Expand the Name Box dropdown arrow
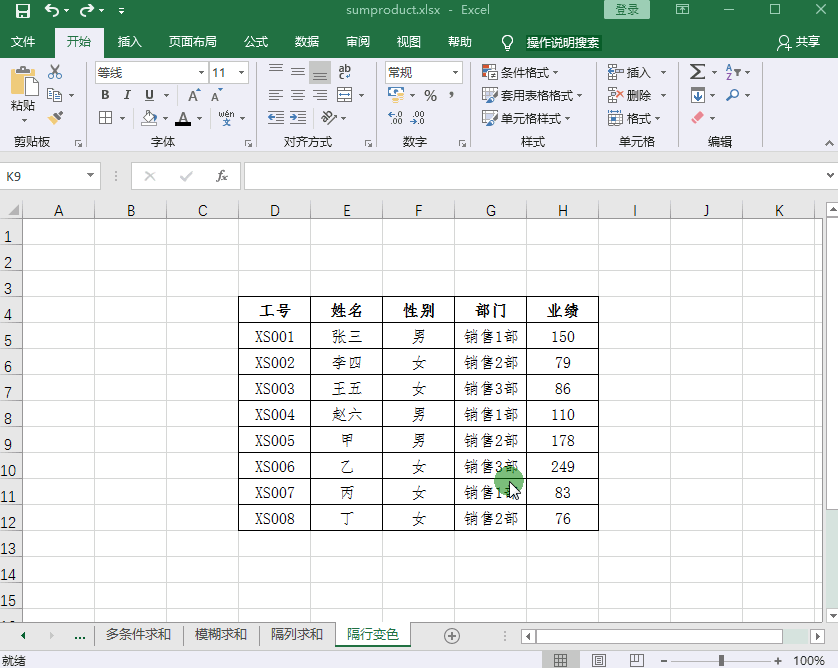 coord(90,175)
